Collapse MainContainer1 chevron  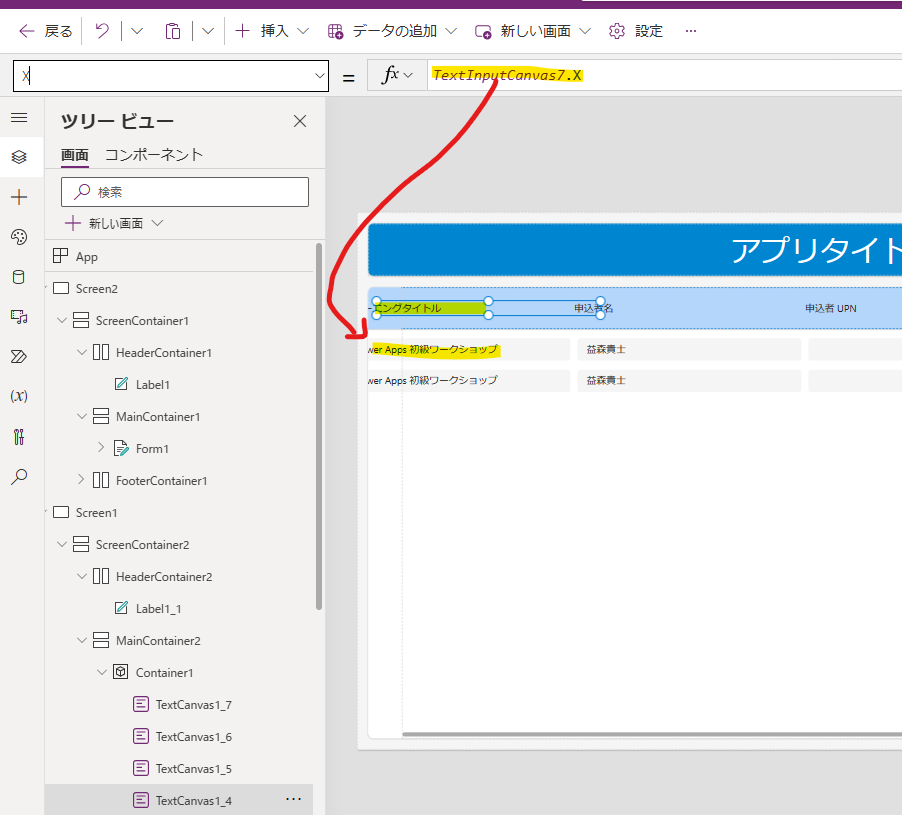tap(82, 416)
